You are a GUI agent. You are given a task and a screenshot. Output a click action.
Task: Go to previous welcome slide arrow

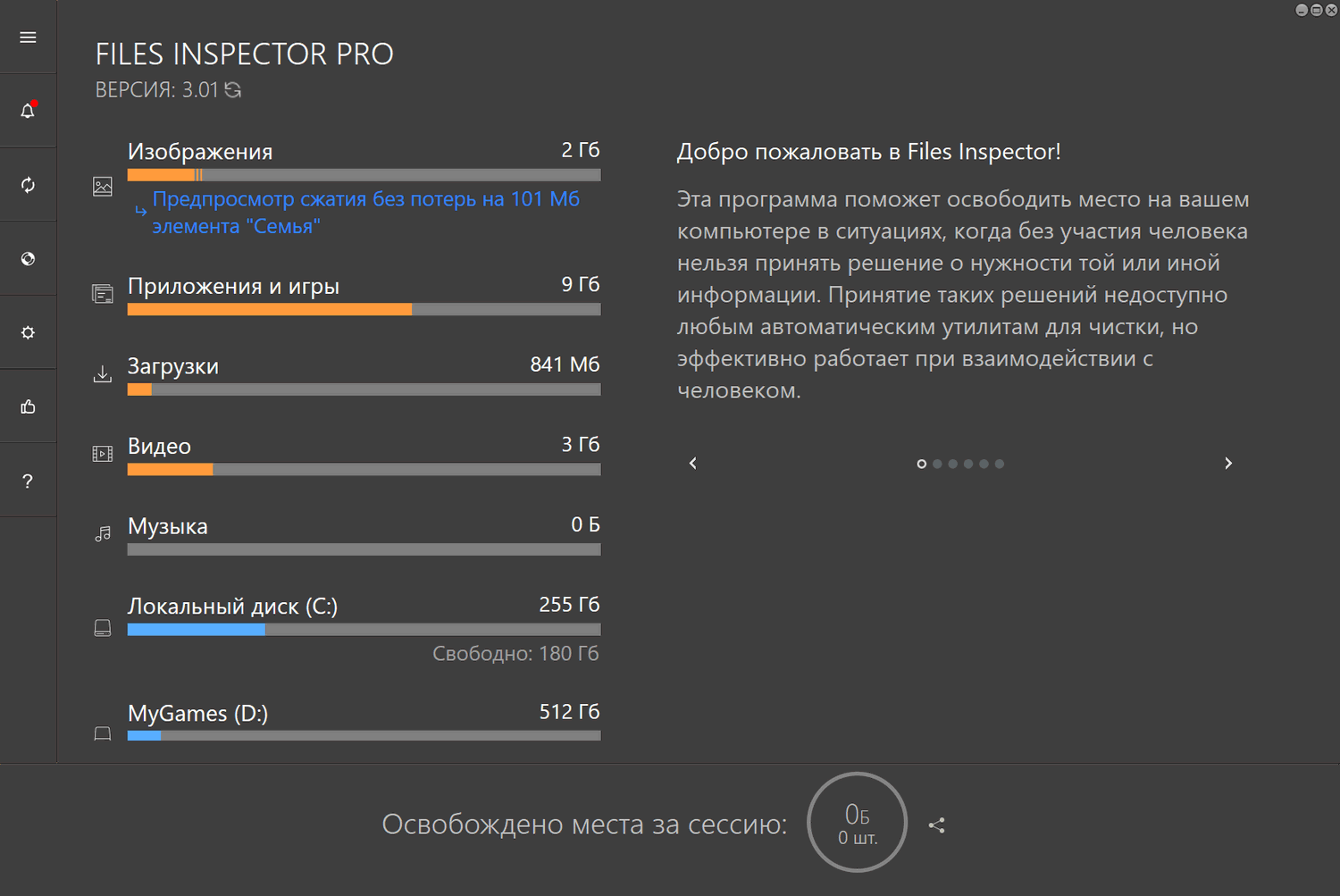[x=693, y=463]
